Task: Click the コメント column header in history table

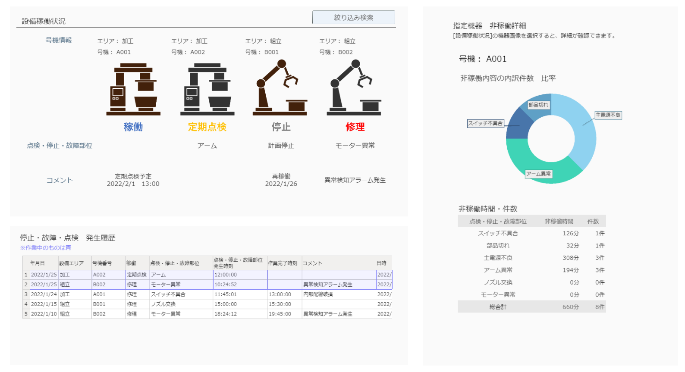Action: tap(313, 263)
